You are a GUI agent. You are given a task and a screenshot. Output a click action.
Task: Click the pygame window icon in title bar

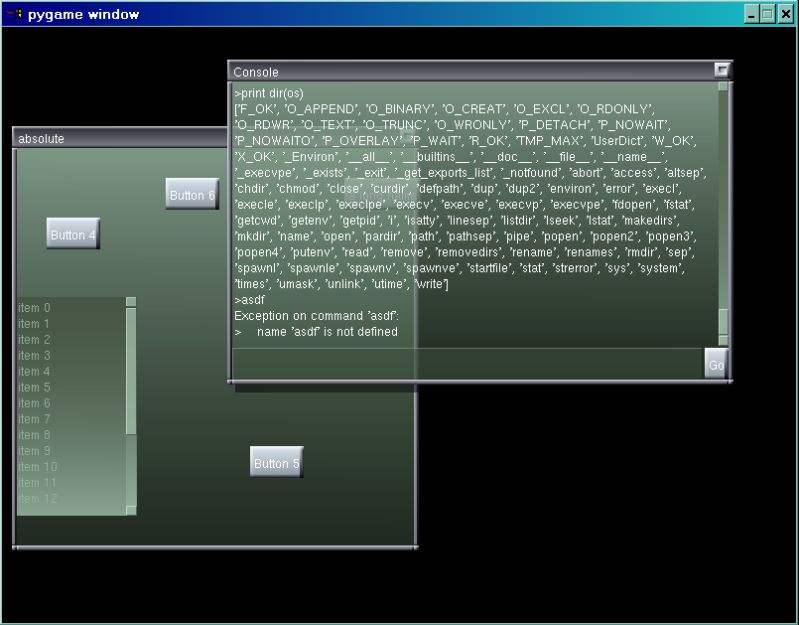(16, 14)
